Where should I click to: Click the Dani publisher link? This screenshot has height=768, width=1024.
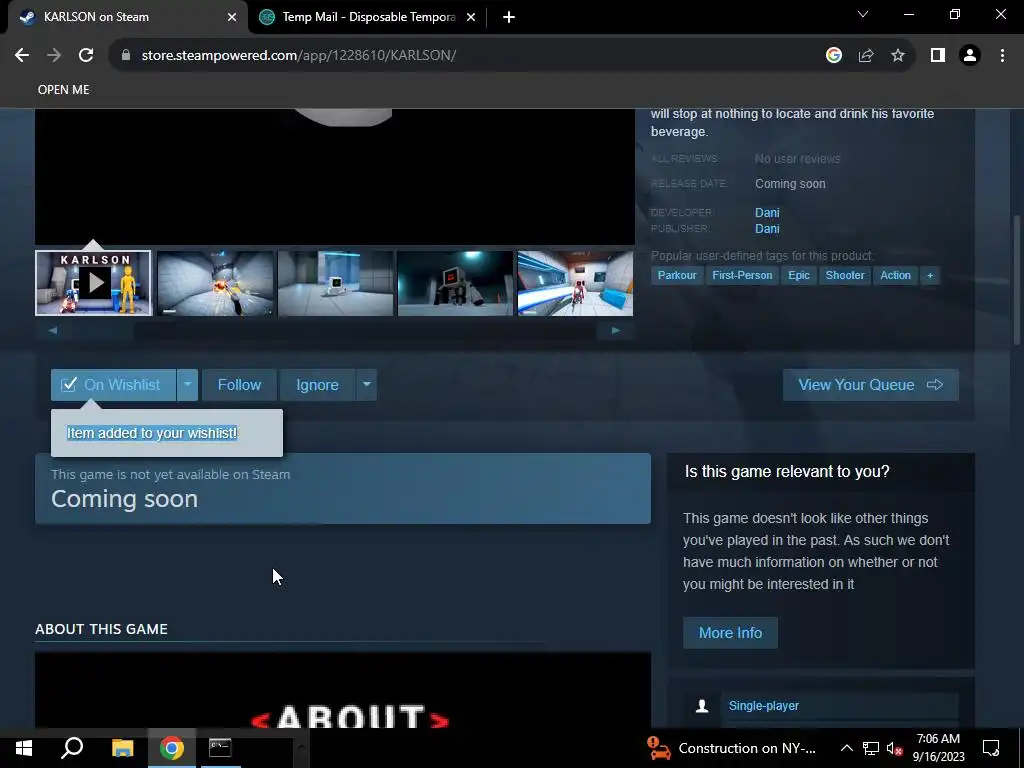(767, 229)
